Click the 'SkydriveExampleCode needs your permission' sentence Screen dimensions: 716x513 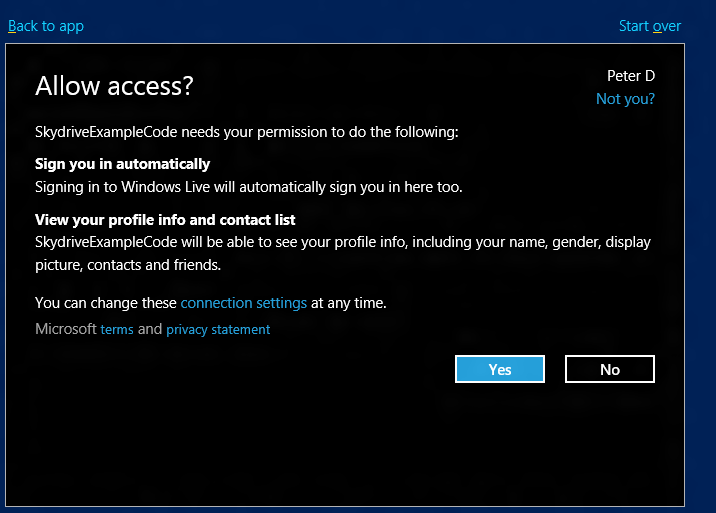(x=246, y=131)
